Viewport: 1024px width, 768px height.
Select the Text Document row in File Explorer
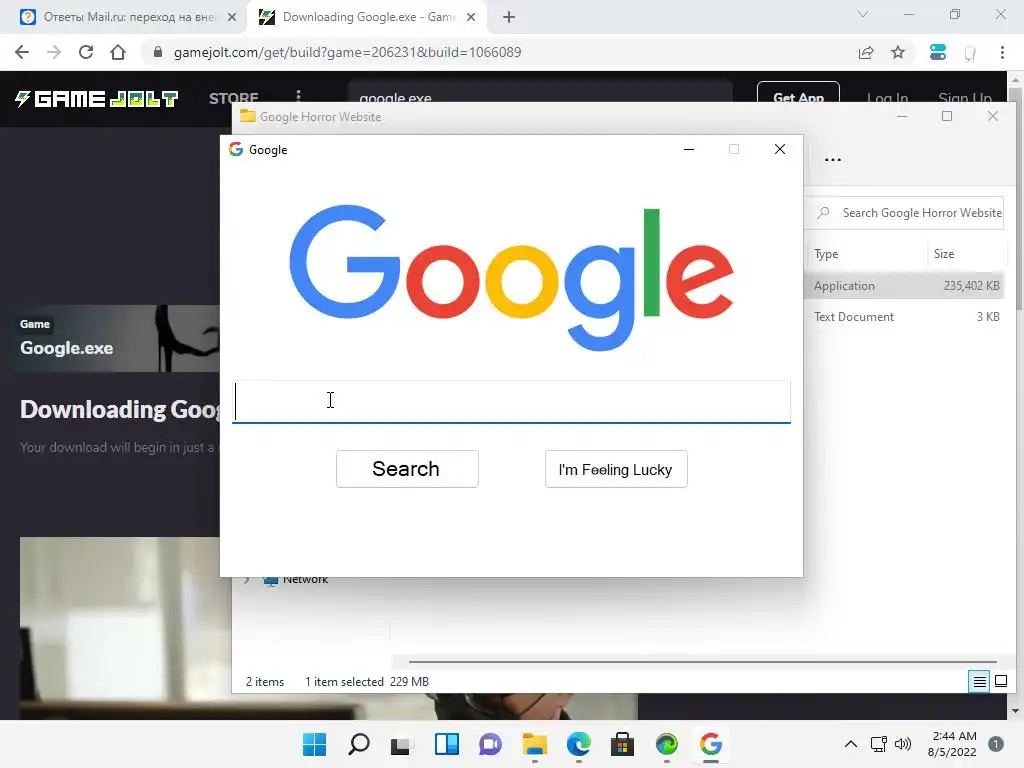pos(904,317)
